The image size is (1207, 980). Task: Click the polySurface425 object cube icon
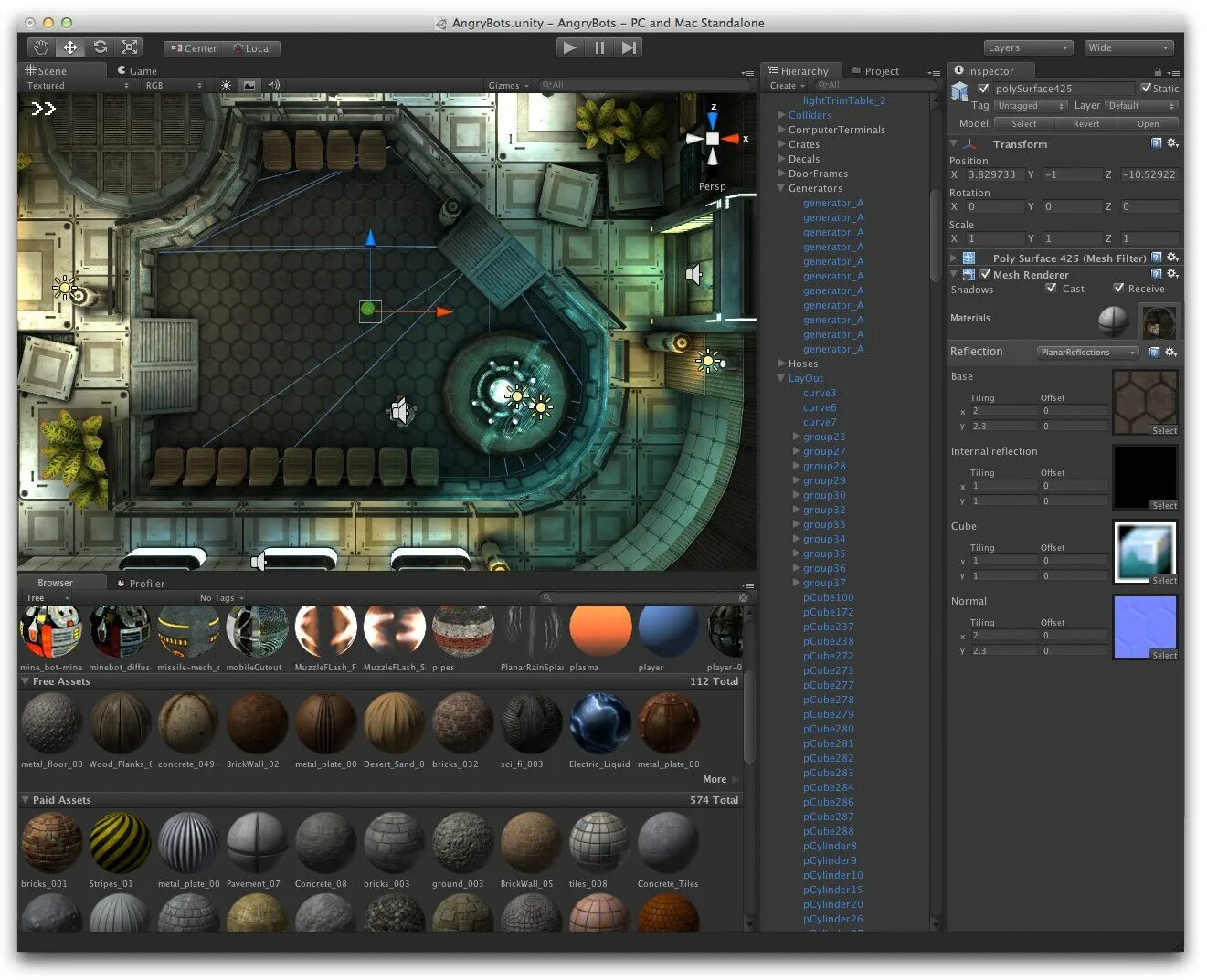[959, 91]
